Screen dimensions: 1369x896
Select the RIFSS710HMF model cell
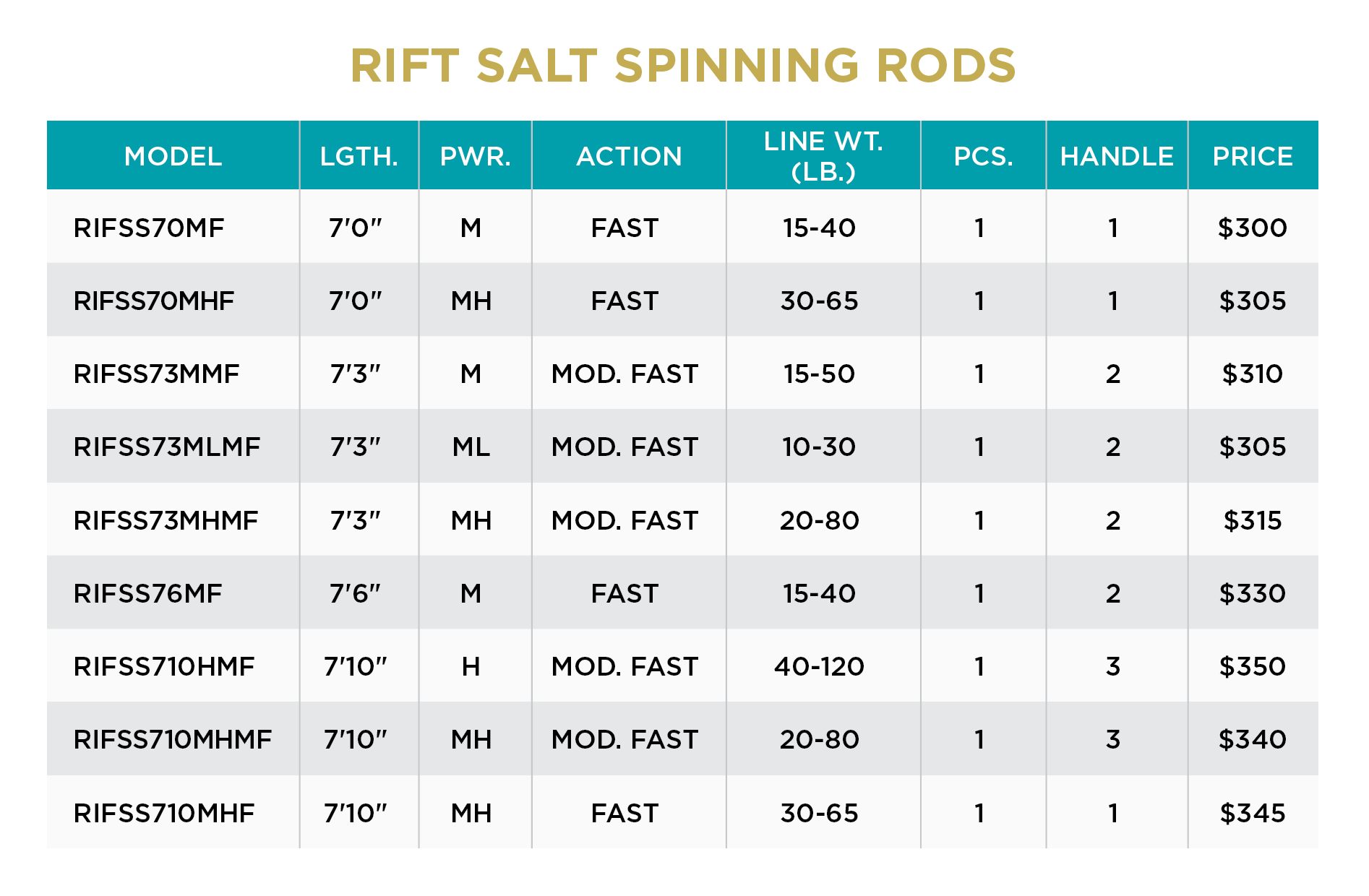164,667
